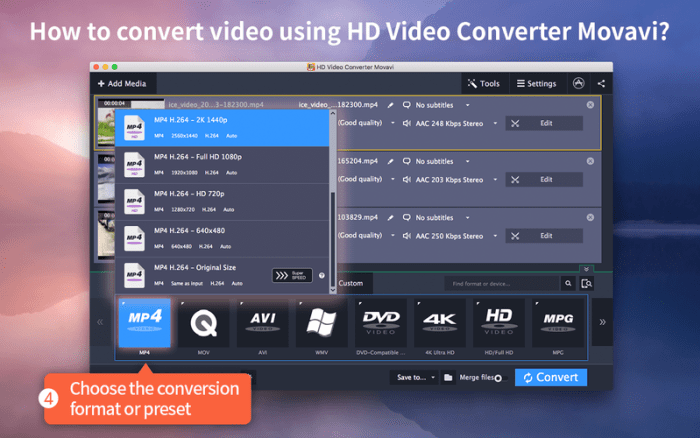The image size is (700, 438).
Task: Open AAC 250 Kbps Stereo audio dropdown
Action: coord(495,236)
